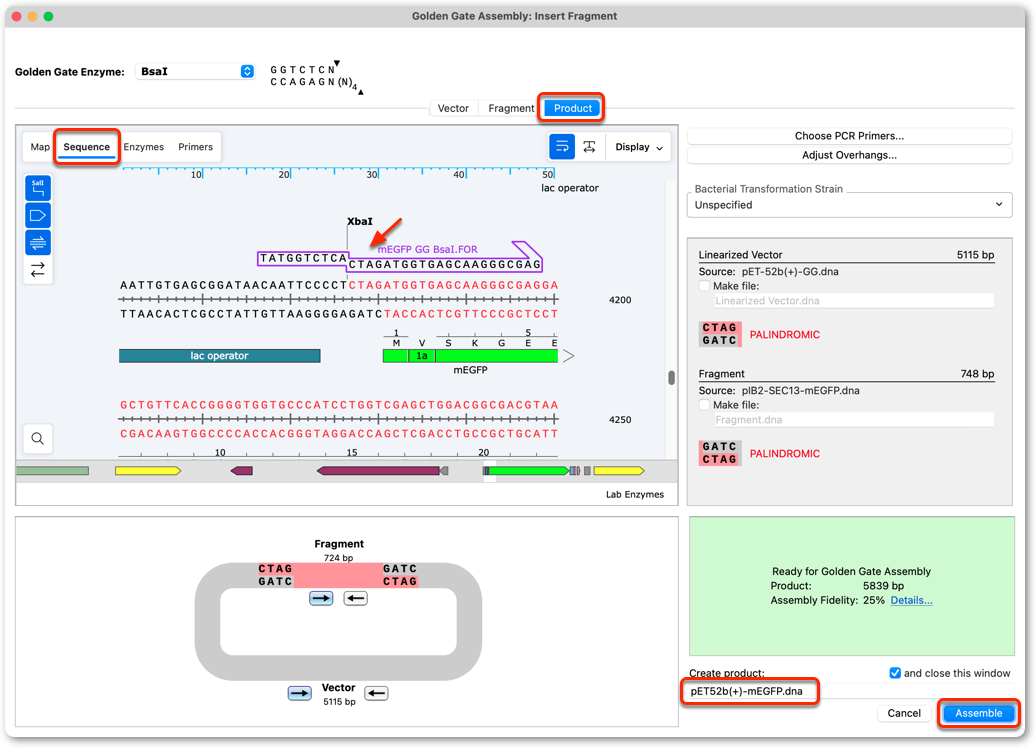The width and height of the screenshot is (1036, 748).
Task: Click the fragment GATC/CTAG overhang swatch
Action: pos(720,453)
